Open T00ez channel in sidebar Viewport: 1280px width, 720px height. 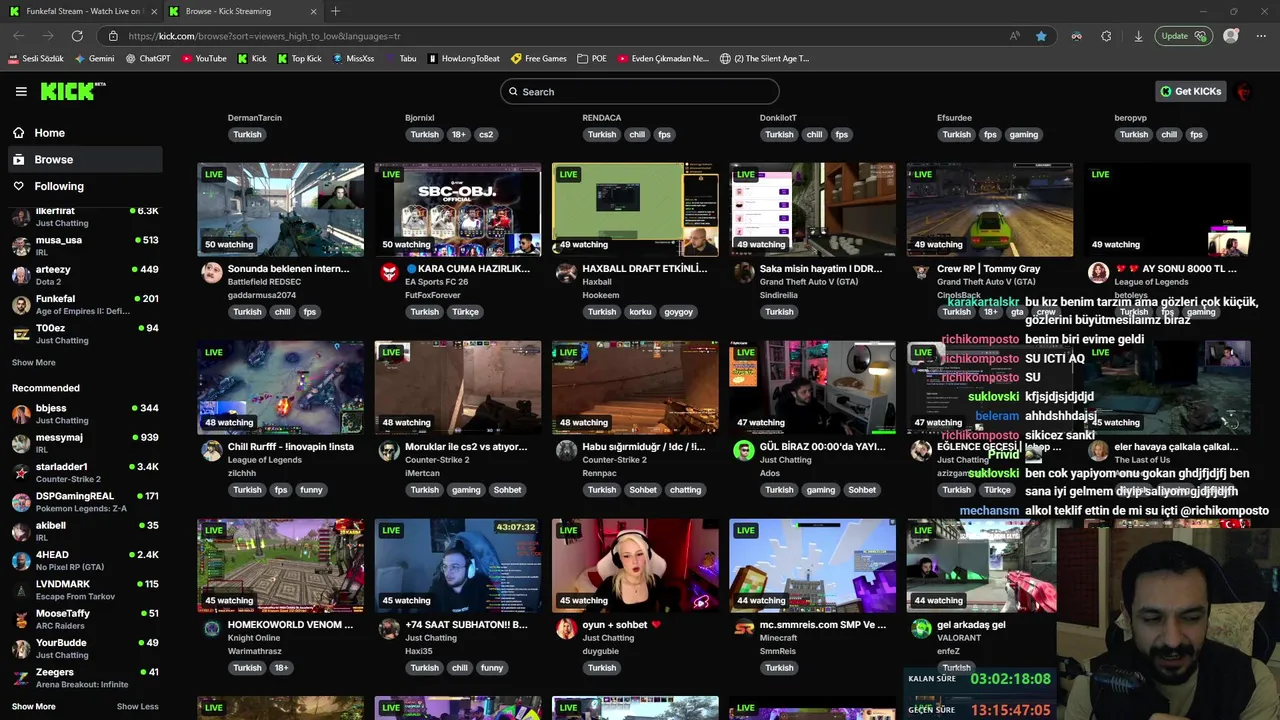click(x=85, y=333)
